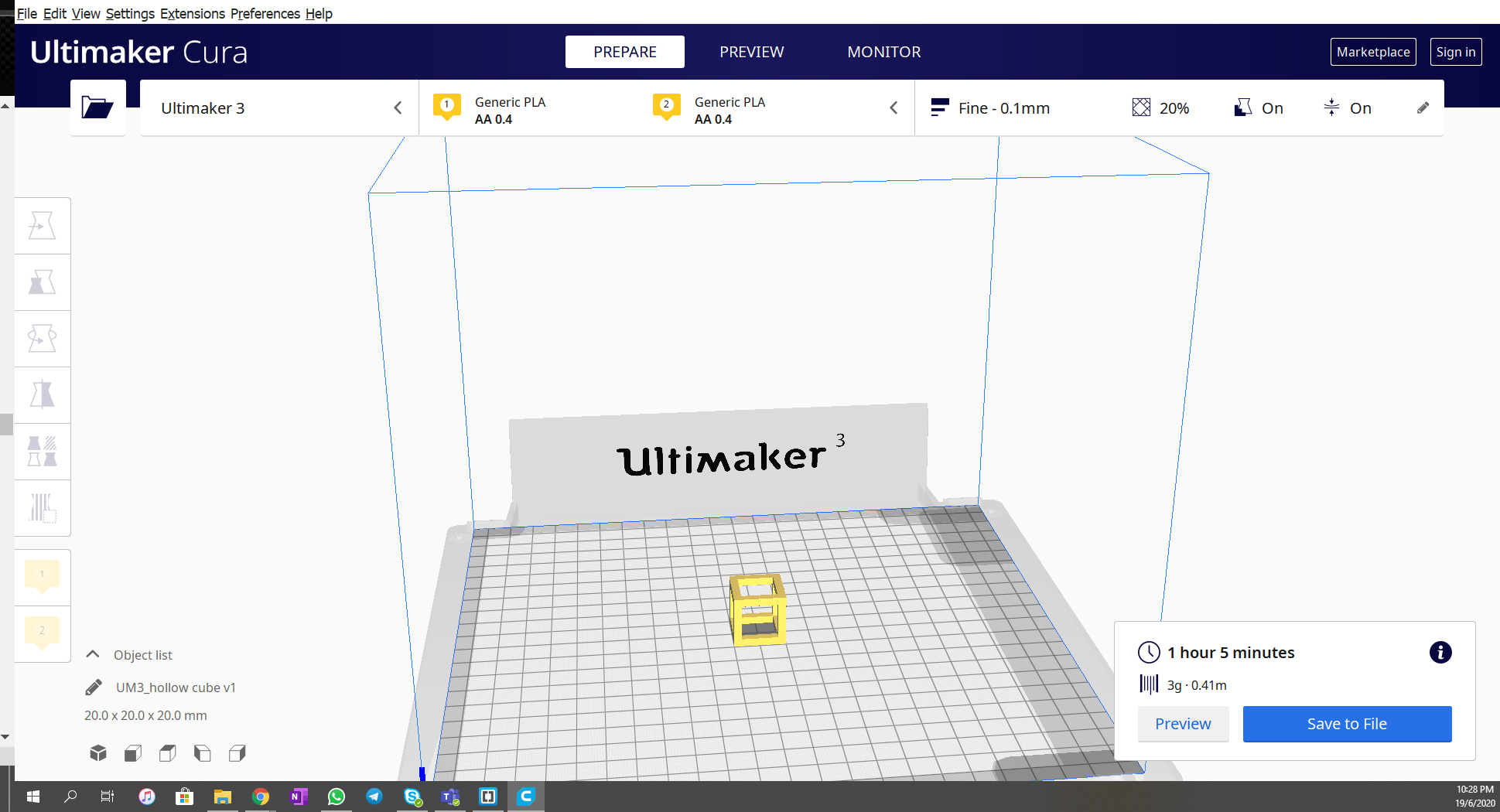Click the 20.0 x 20.0 x 20.0 mm dimensions
The image size is (1500, 812).
point(145,715)
